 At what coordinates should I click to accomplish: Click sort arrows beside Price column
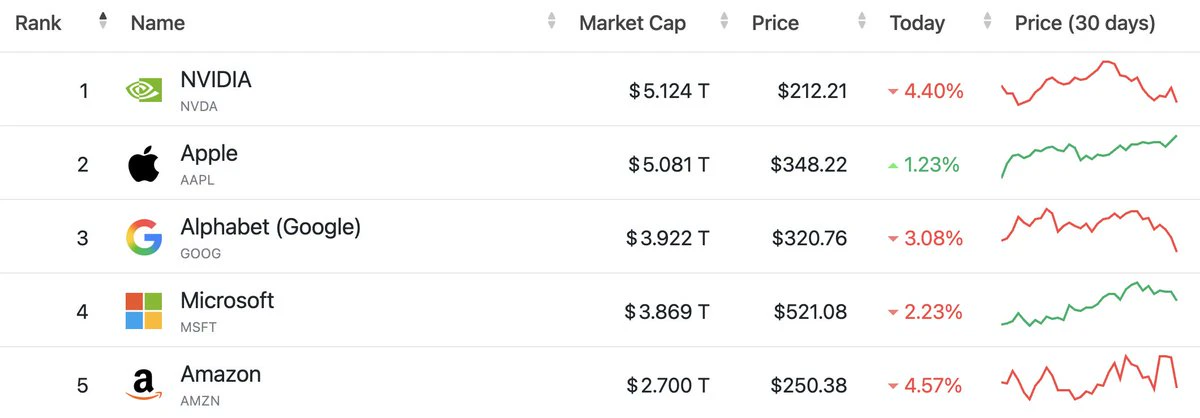coord(860,20)
